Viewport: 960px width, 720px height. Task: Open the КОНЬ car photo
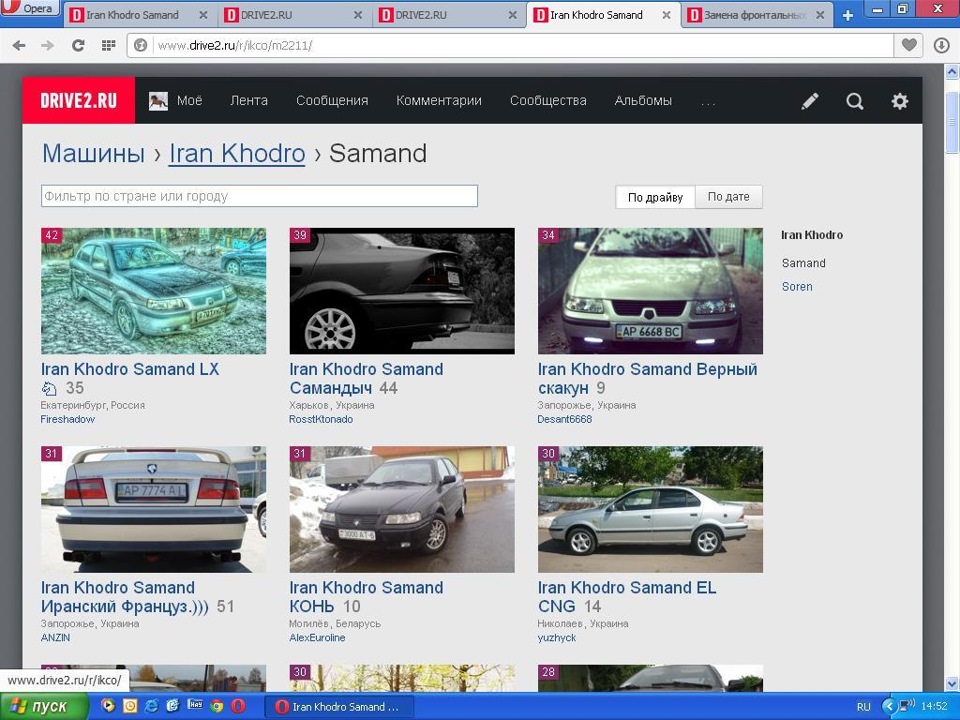click(402, 509)
